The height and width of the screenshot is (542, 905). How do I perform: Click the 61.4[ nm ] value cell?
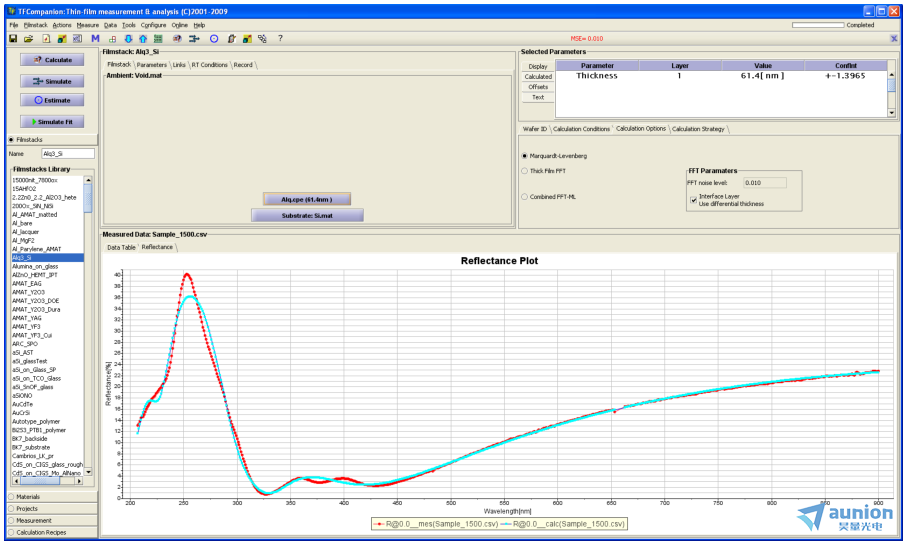pyautogui.click(x=762, y=76)
